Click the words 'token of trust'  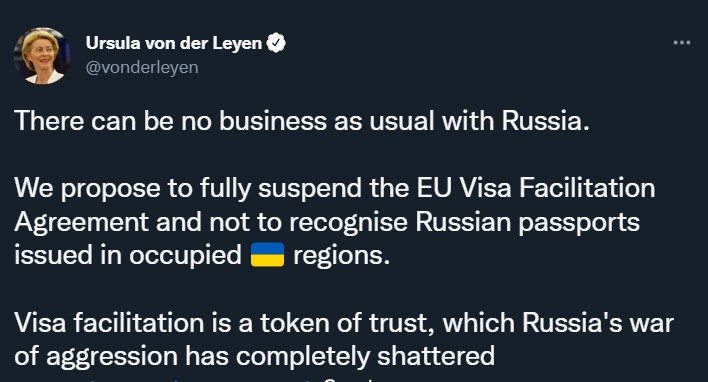[347, 323]
